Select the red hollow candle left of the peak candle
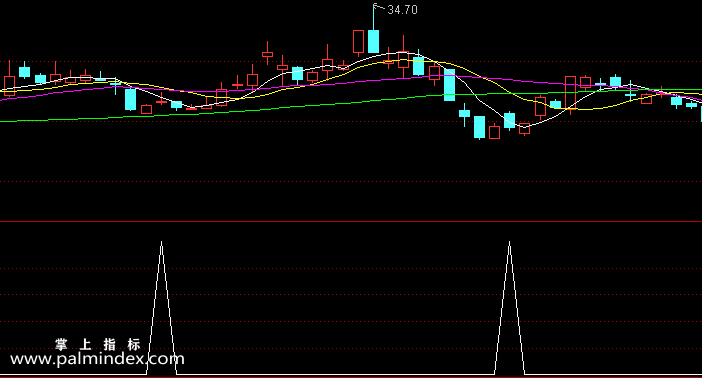Screen dimensions: 702x378 pos(358,42)
